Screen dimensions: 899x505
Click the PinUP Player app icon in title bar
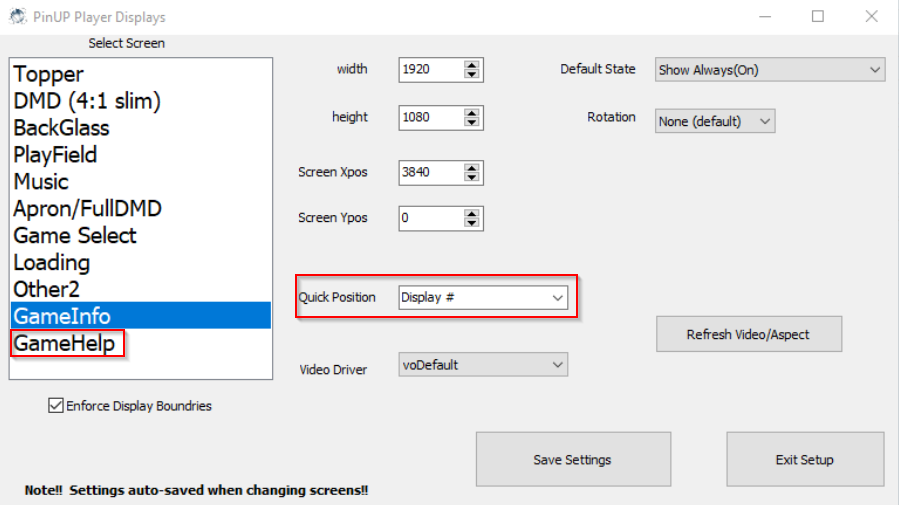(x=13, y=17)
